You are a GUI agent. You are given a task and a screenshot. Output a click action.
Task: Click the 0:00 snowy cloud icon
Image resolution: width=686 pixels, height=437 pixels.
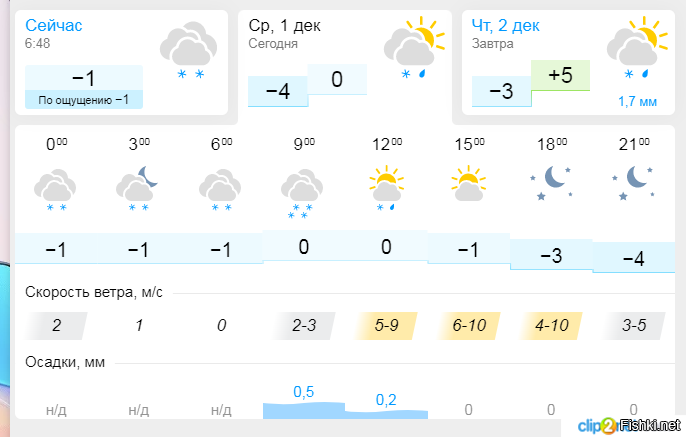[x=56, y=190]
